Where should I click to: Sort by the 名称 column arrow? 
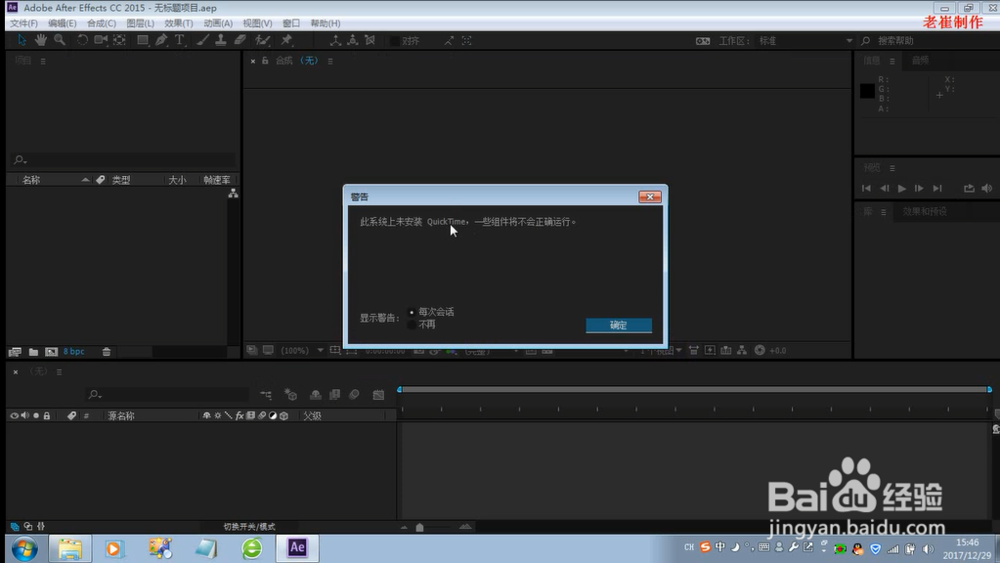(85, 180)
